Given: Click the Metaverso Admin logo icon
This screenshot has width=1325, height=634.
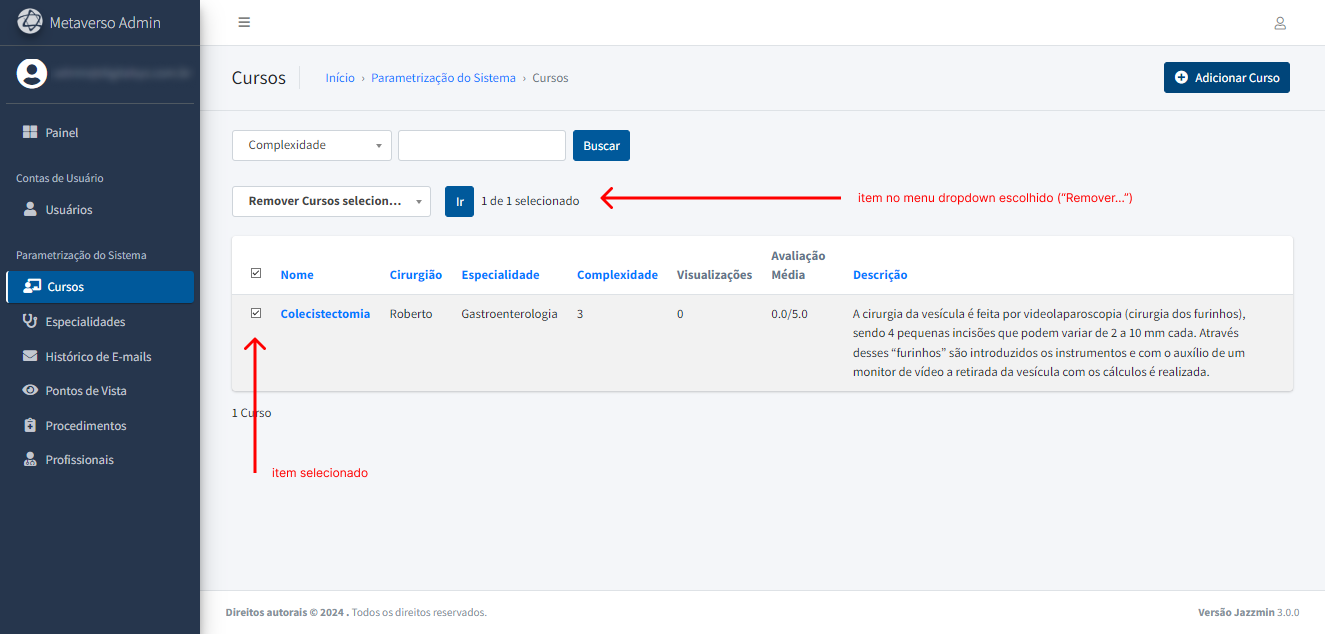Looking at the screenshot, I should point(30,22).
